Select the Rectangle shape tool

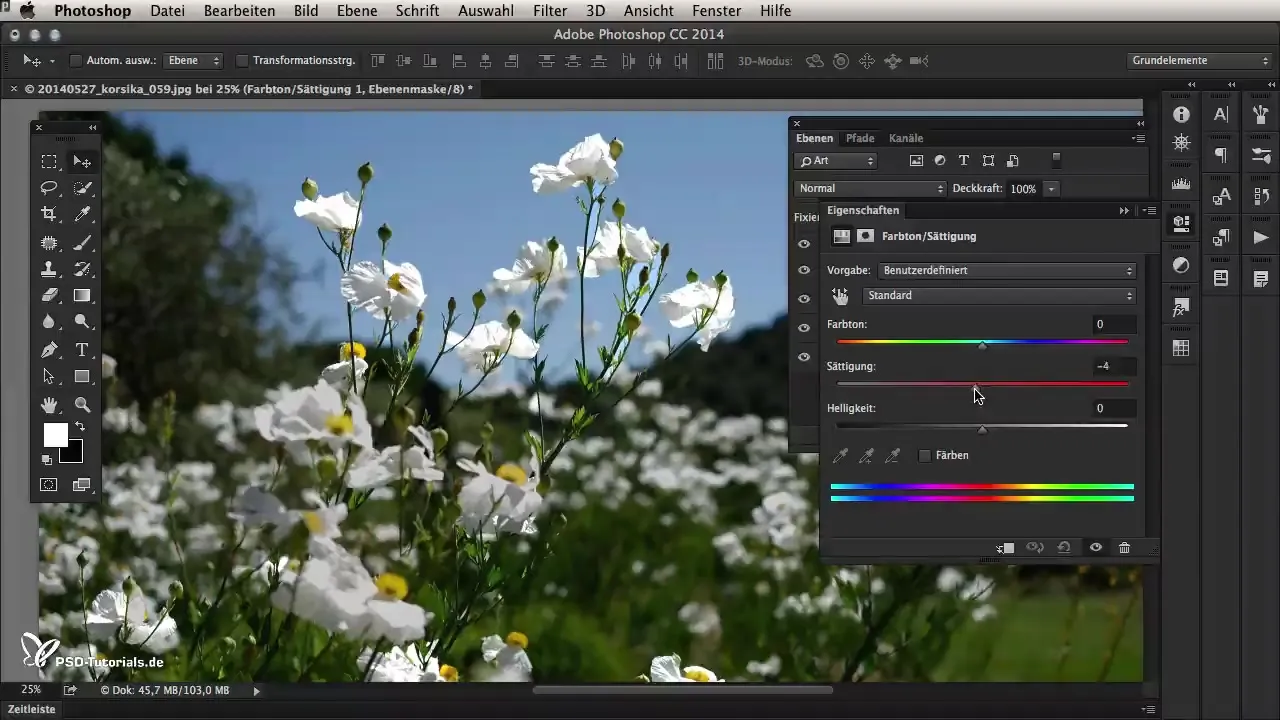(x=82, y=377)
